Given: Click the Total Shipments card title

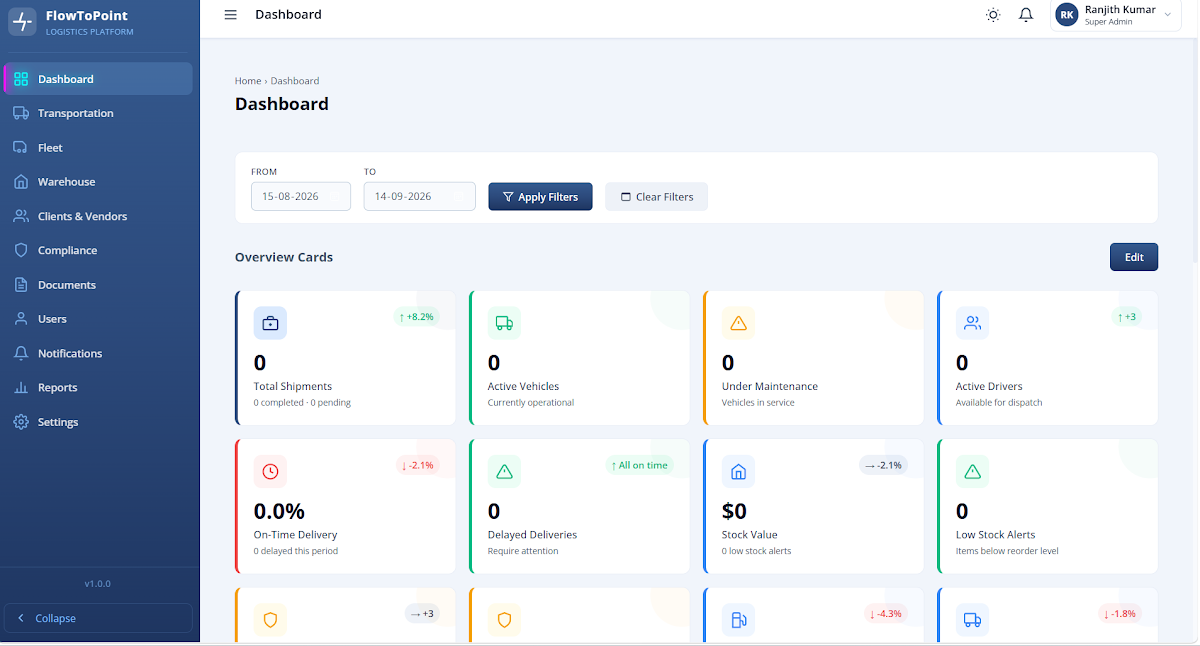Looking at the screenshot, I should 293,386.
